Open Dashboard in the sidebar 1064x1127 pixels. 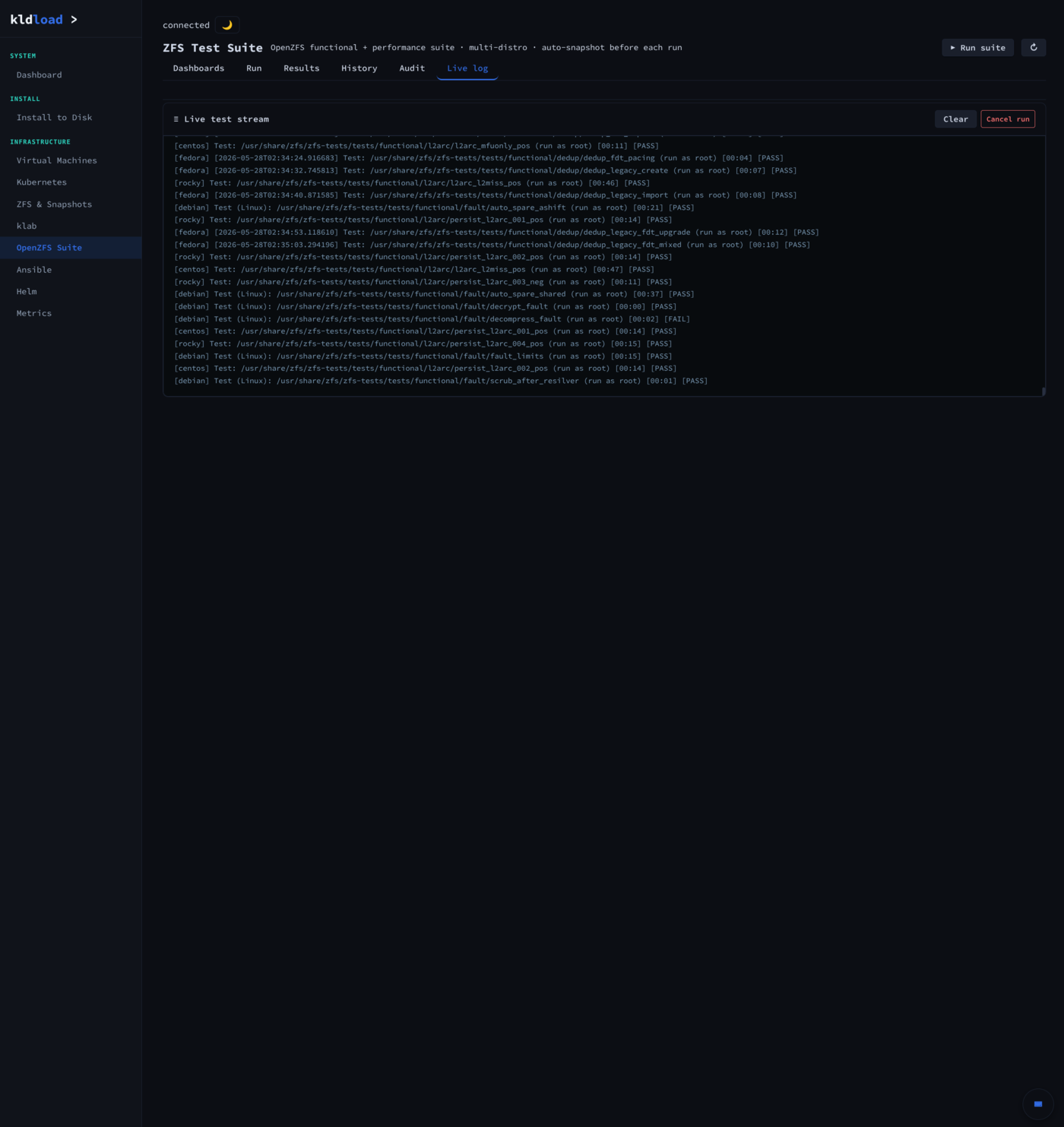click(71, 74)
